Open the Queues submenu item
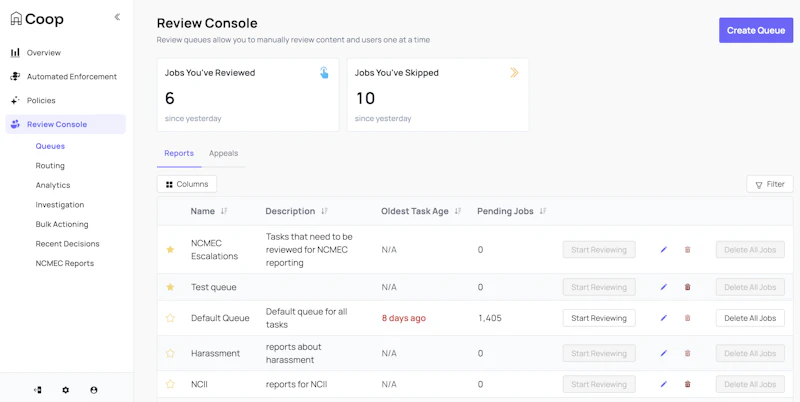 pyautogui.click(x=50, y=146)
